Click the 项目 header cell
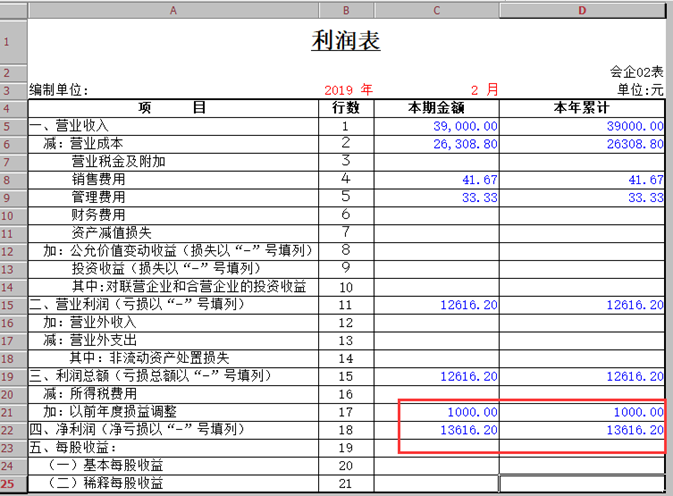The width and height of the screenshot is (673, 496). pyautogui.click(x=173, y=108)
